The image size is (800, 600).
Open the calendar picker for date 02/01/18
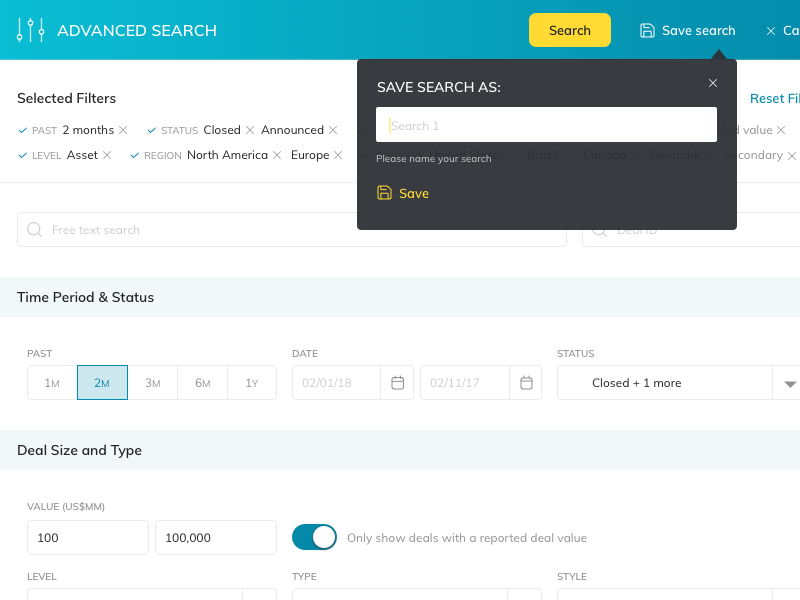pos(396,382)
